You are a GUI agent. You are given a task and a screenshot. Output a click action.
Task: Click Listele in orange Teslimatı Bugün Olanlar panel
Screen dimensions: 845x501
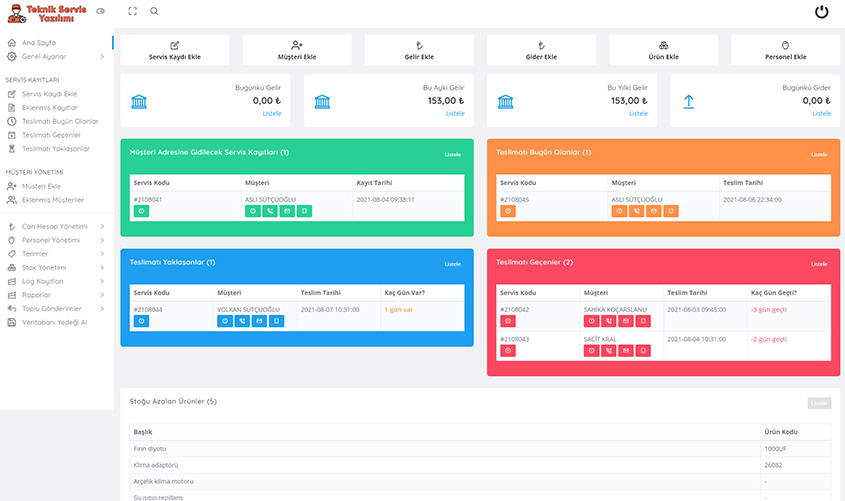[x=819, y=155]
